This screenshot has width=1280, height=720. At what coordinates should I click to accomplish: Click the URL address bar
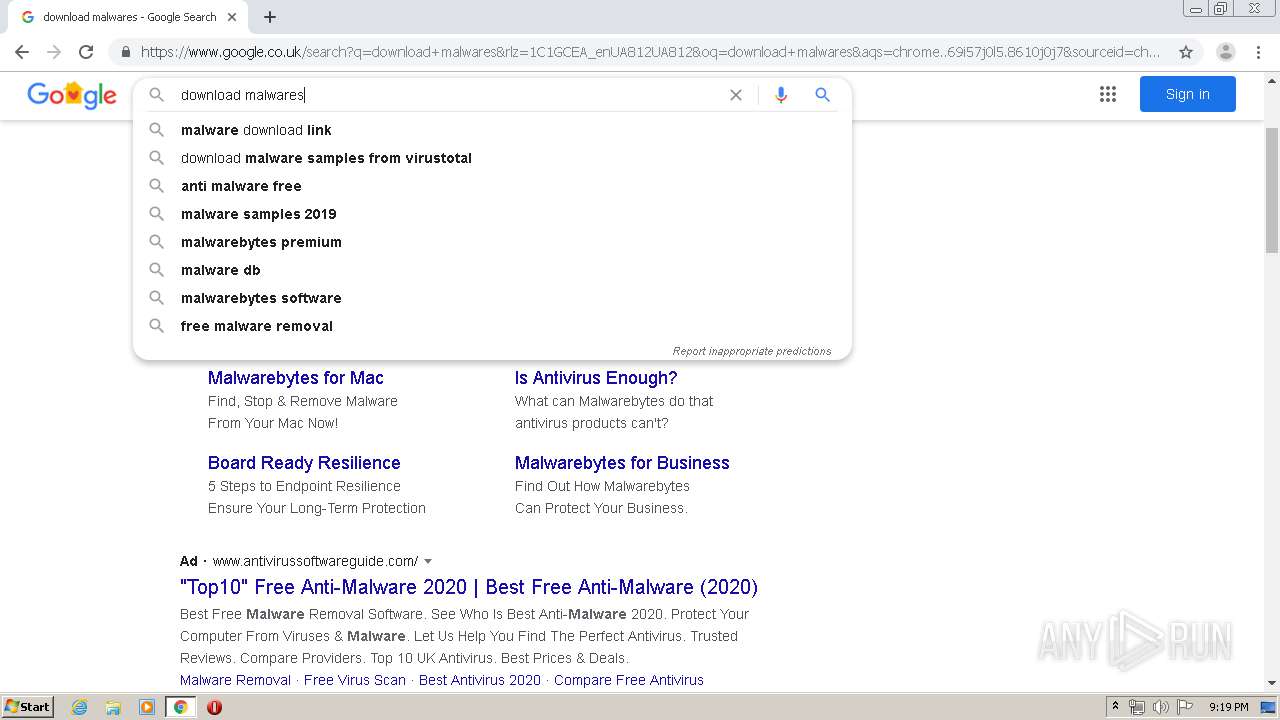coord(650,52)
